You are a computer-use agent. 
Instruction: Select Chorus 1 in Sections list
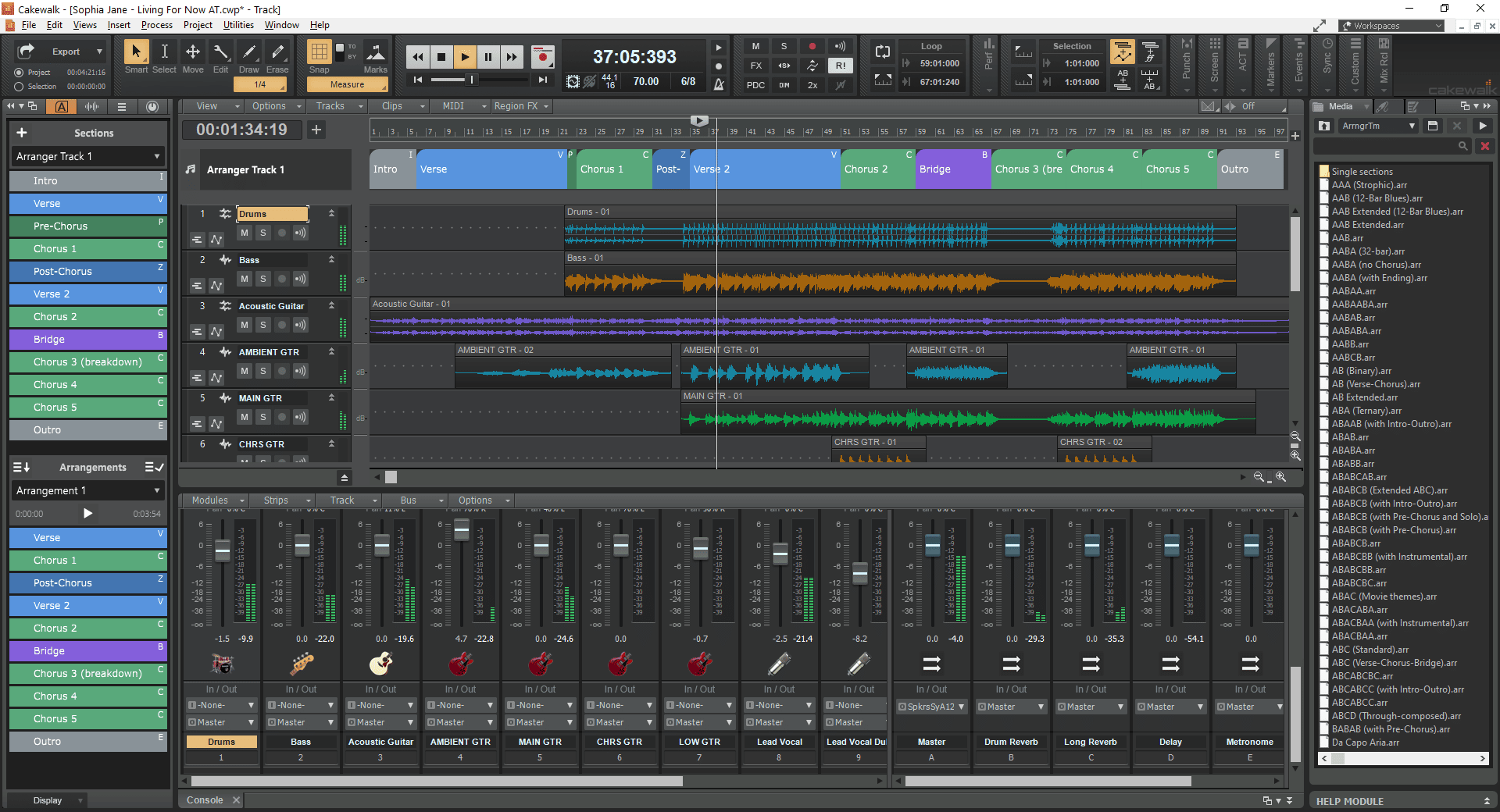tap(87, 248)
